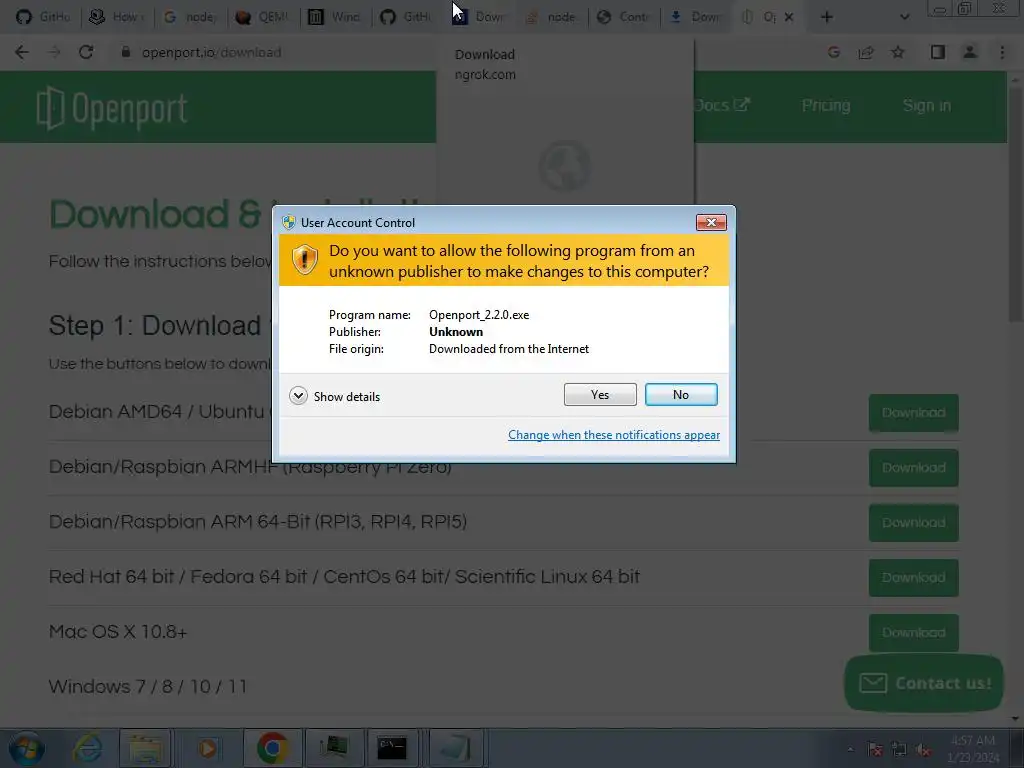
Task: Switch to the 'Cont' tab
Action: pyautogui.click(x=625, y=17)
